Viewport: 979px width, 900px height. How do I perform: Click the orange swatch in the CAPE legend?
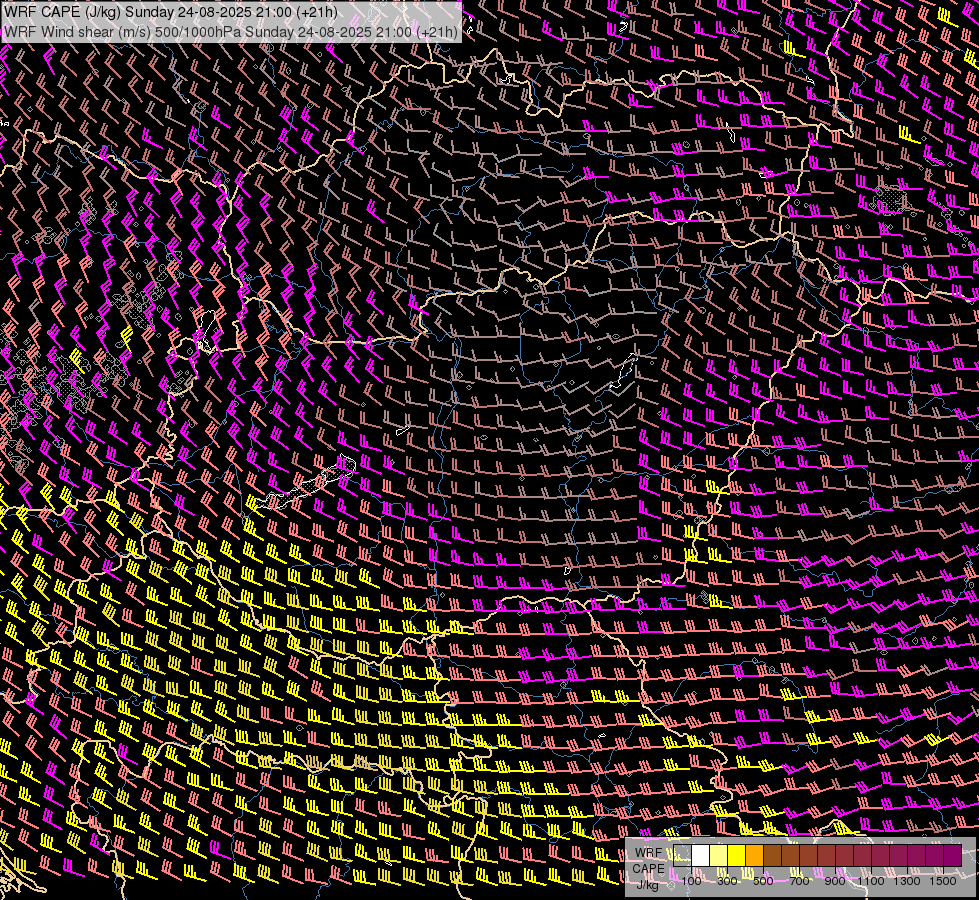(x=754, y=856)
